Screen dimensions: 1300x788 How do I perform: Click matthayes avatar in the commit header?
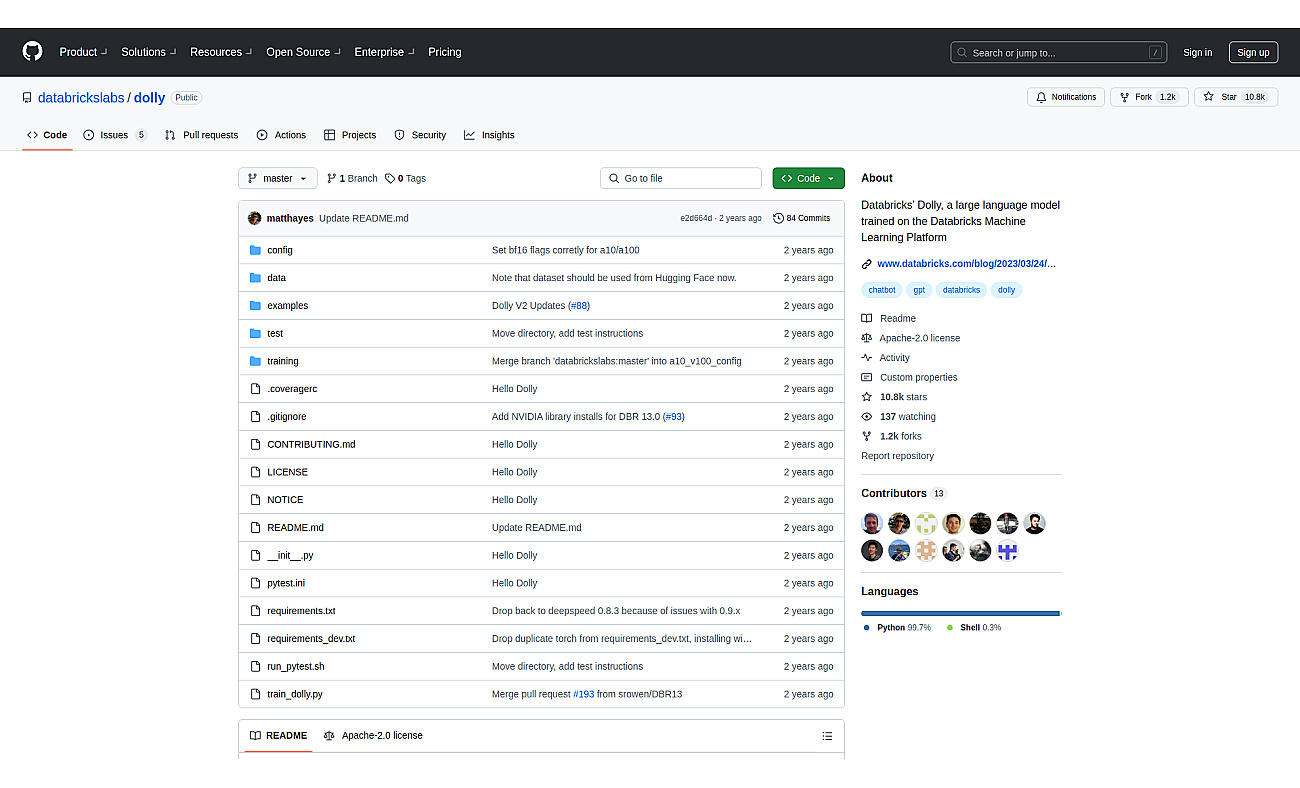255,218
